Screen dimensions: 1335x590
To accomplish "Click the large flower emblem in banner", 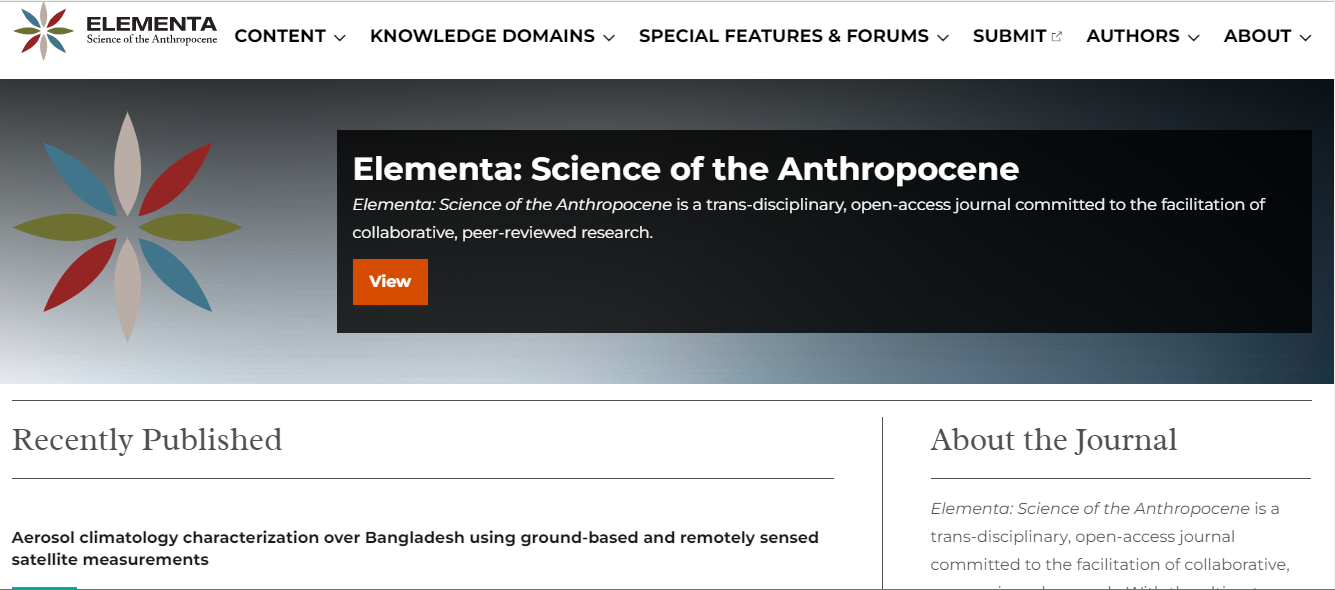I will (127, 227).
